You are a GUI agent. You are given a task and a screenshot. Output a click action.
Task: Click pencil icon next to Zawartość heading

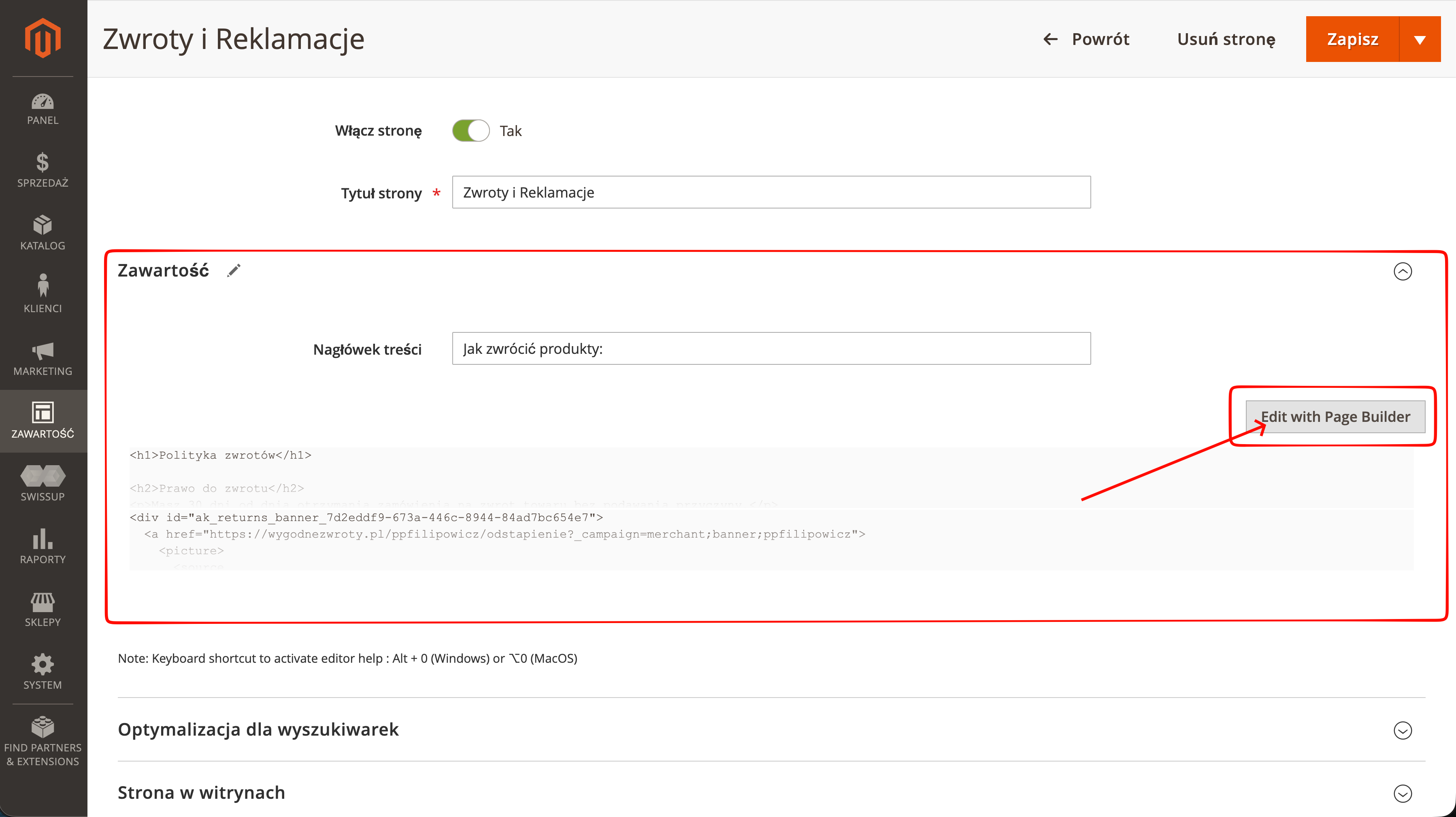pyautogui.click(x=234, y=271)
